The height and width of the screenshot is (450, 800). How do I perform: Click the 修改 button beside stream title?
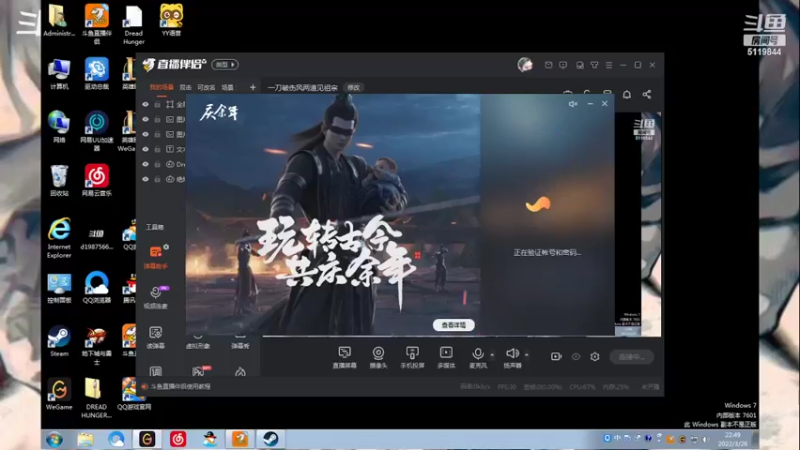coord(353,87)
